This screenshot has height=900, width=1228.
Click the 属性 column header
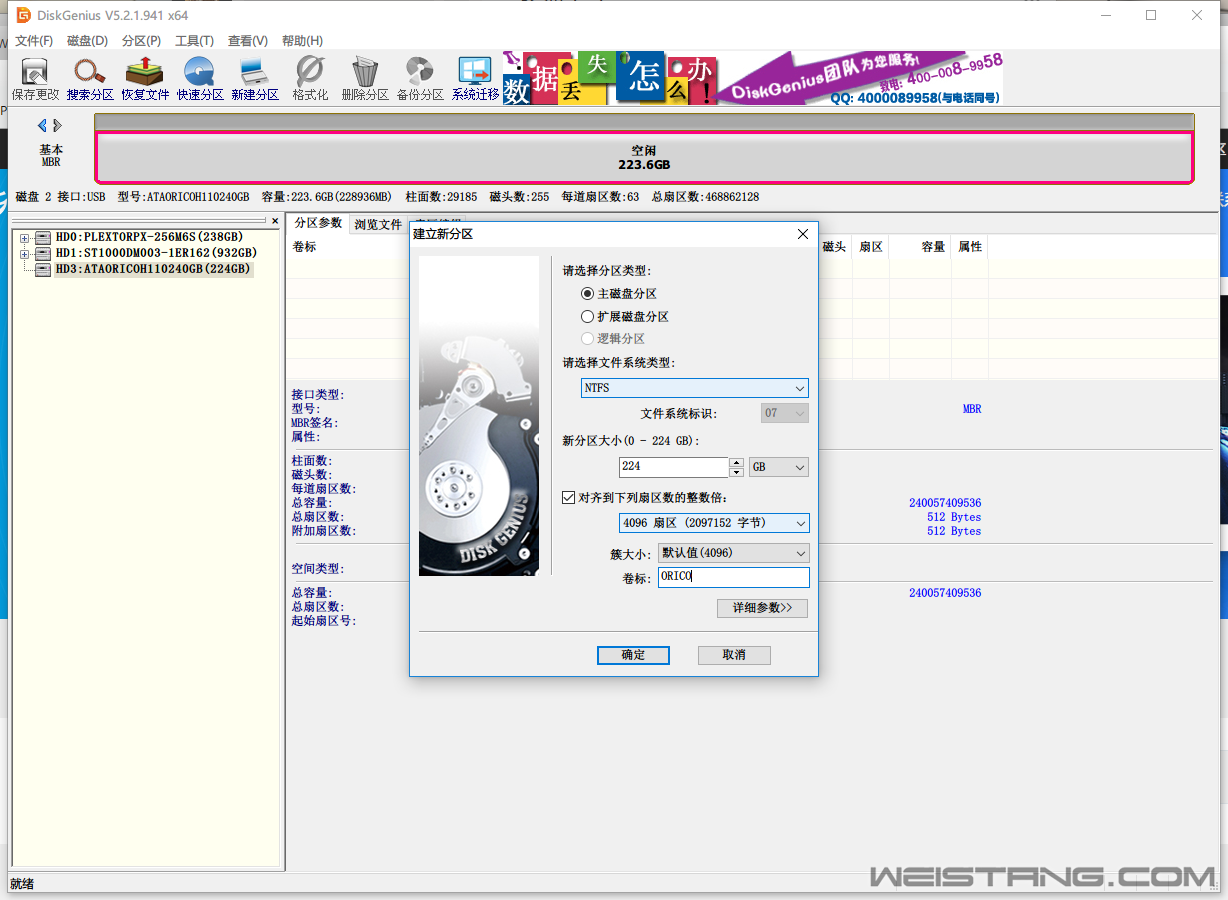pos(969,247)
